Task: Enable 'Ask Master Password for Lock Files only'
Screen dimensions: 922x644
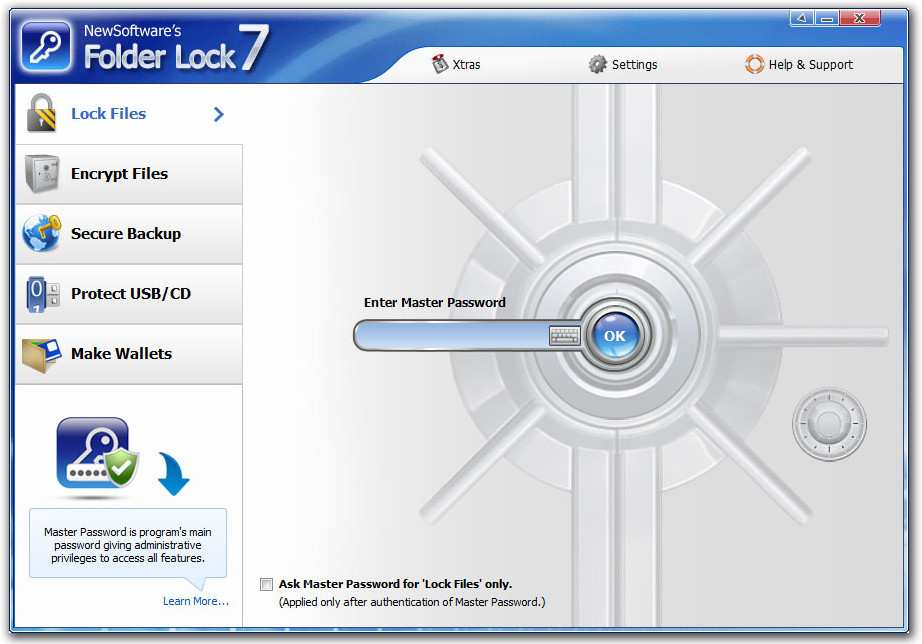Action: click(266, 584)
